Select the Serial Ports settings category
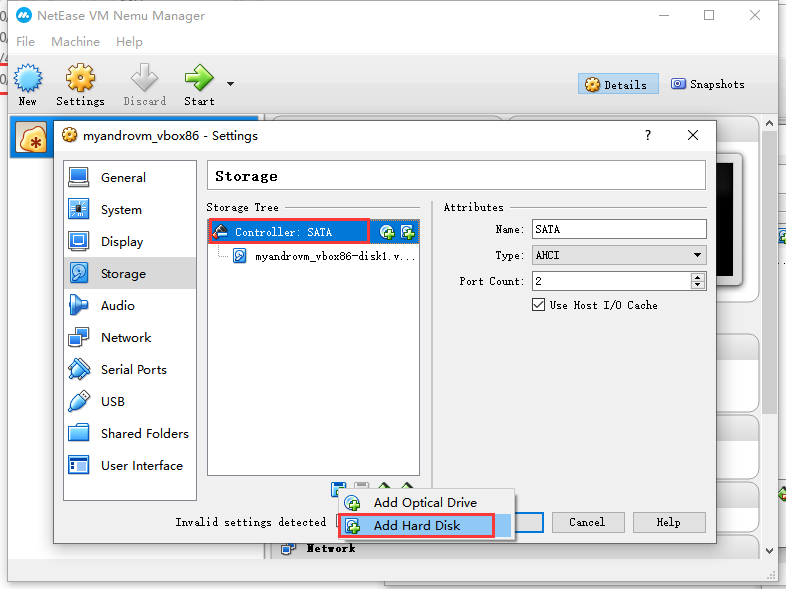This screenshot has height=589, width=786. click(x=130, y=369)
